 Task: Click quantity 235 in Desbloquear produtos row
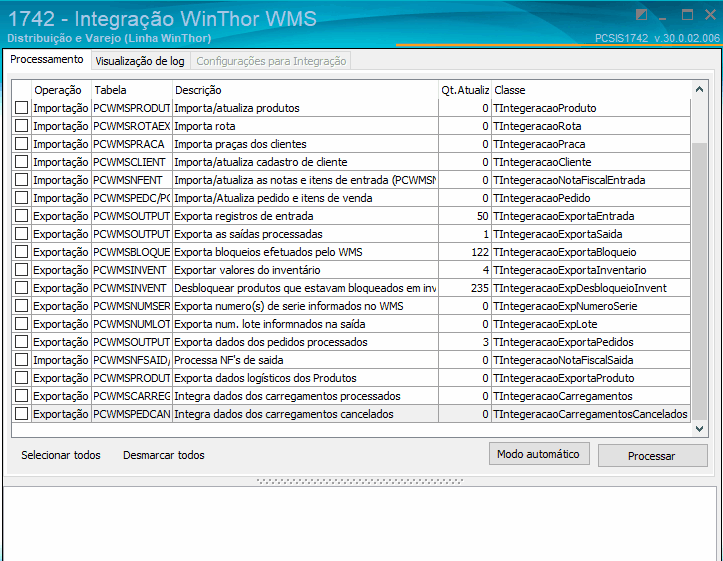pos(465,288)
